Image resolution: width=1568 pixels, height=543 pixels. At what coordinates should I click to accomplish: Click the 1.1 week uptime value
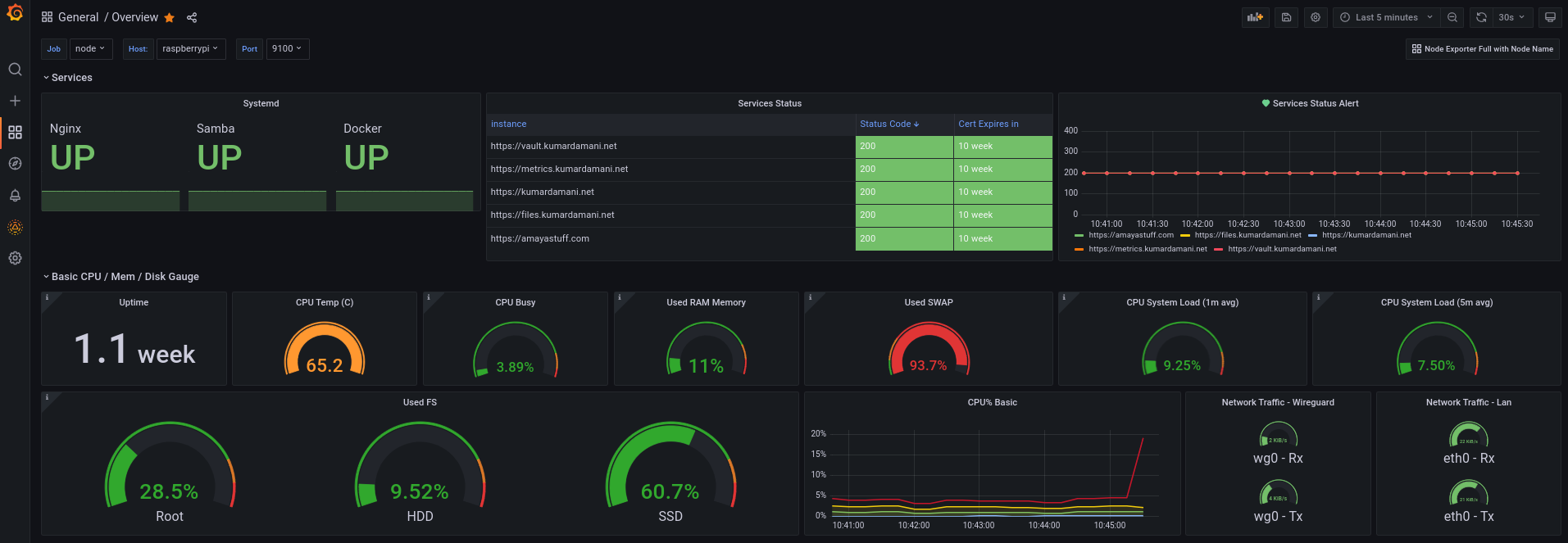click(x=134, y=350)
